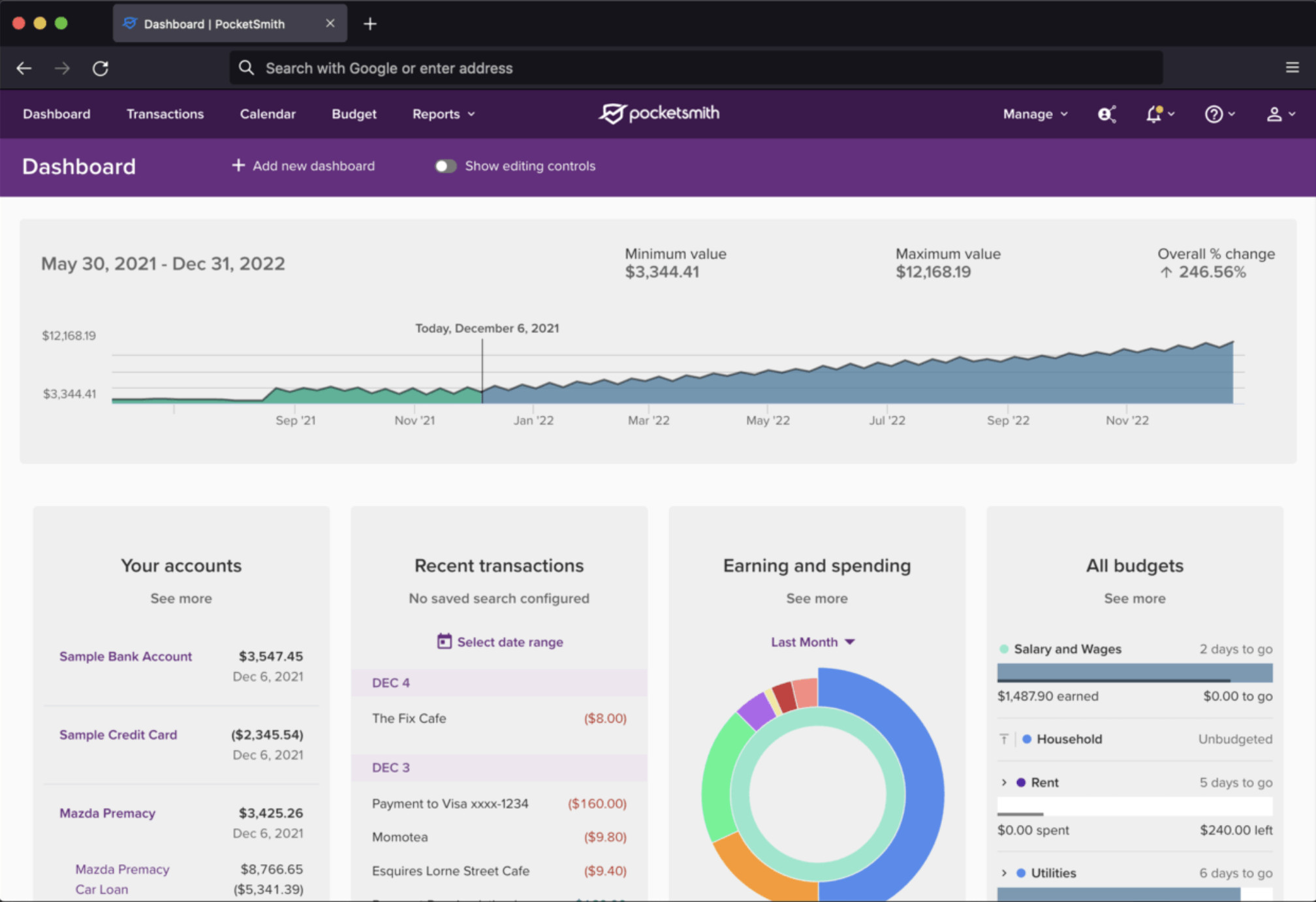Click the search magnifier in address bar
This screenshot has width=1316, height=902.
point(246,68)
